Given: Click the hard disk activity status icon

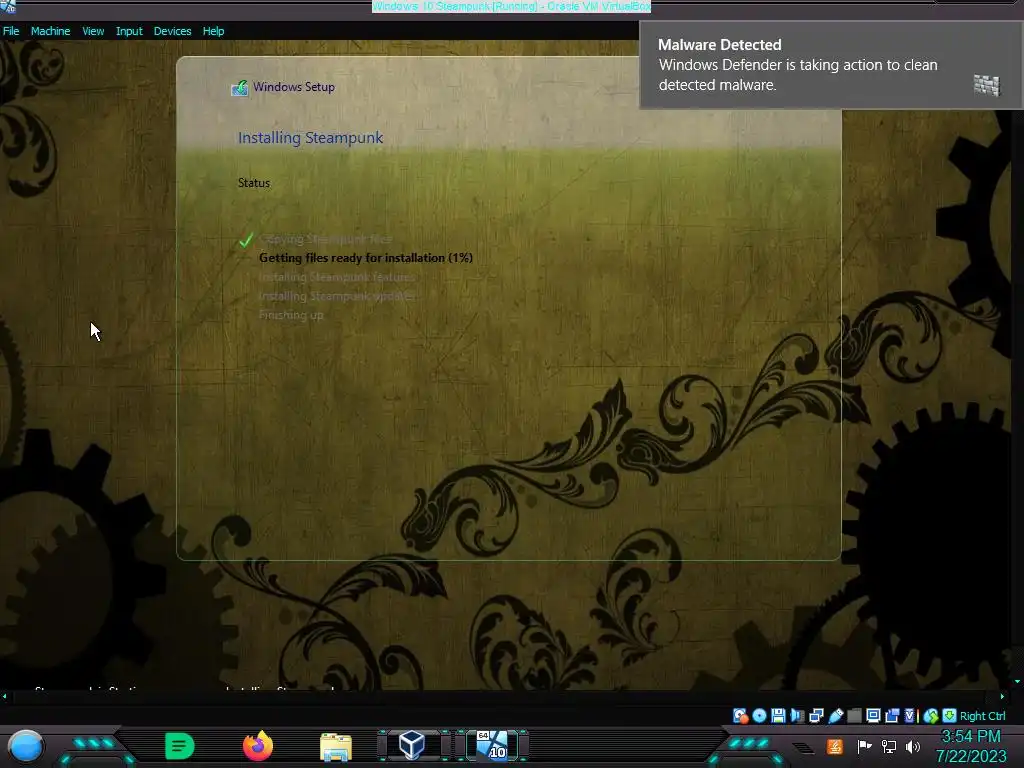Looking at the screenshot, I should click(x=740, y=716).
